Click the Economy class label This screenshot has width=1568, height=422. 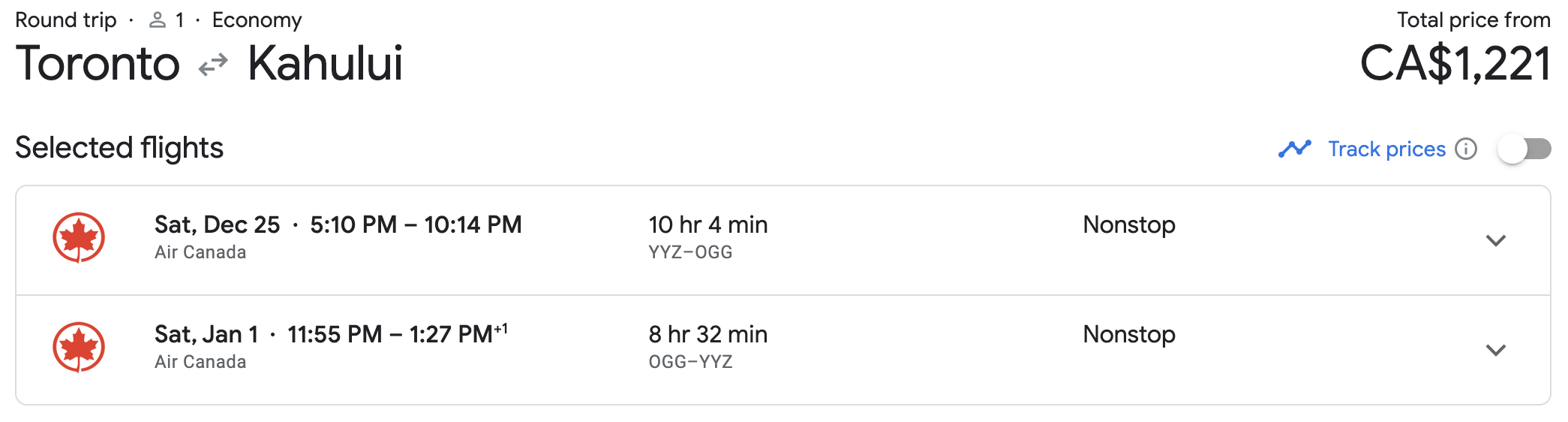click(x=257, y=20)
